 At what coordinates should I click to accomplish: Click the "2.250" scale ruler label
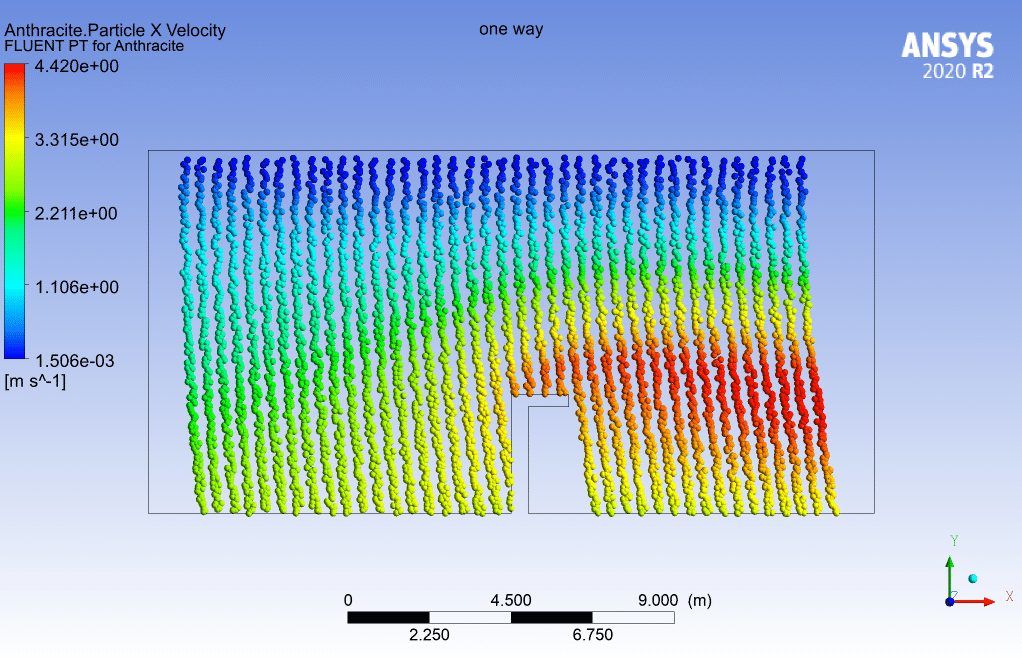[429, 635]
